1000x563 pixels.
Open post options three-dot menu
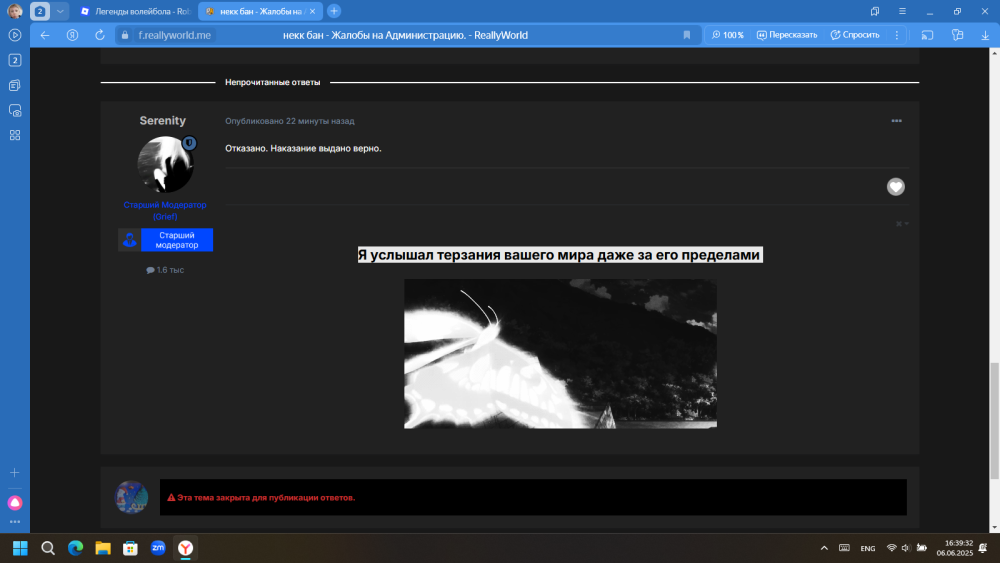coord(897,121)
